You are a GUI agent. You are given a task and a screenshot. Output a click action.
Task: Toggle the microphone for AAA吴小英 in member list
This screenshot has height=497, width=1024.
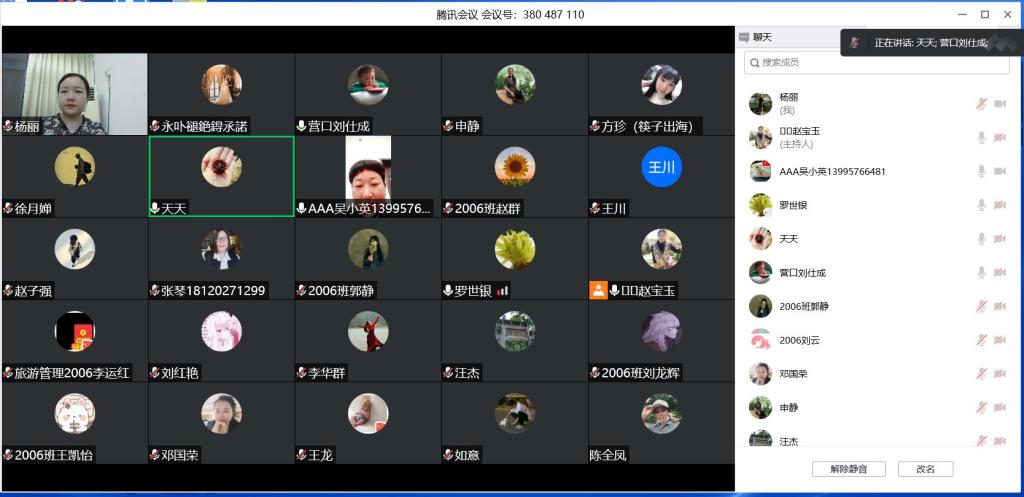[x=981, y=171]
